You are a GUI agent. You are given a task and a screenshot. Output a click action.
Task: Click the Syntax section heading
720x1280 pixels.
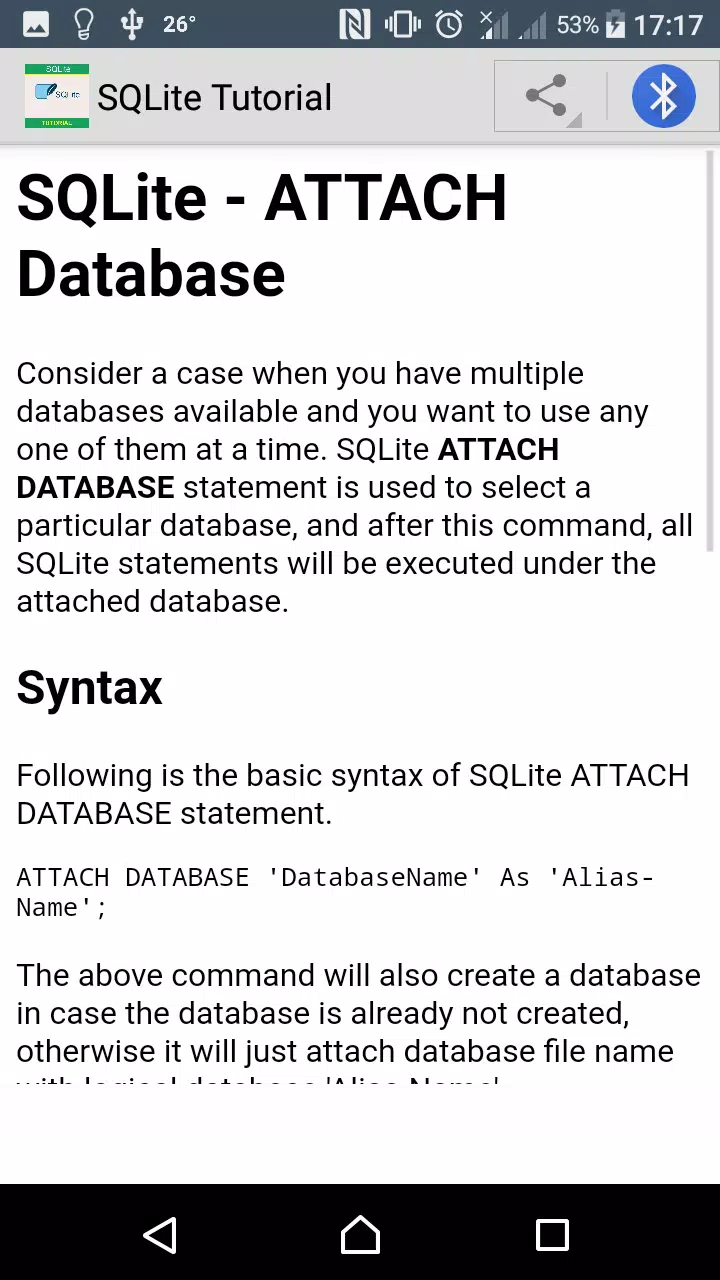click(89, 688)
